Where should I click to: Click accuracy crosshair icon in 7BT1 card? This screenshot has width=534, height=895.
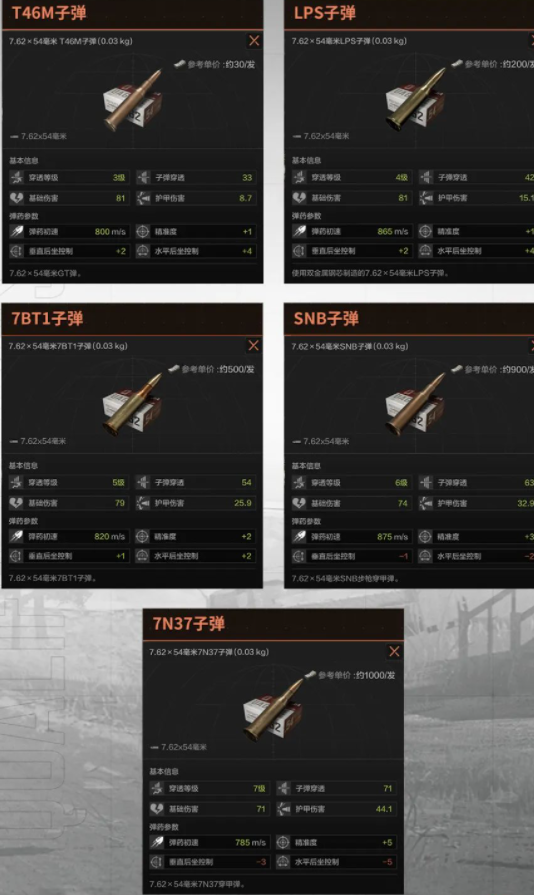click(142, 536)
